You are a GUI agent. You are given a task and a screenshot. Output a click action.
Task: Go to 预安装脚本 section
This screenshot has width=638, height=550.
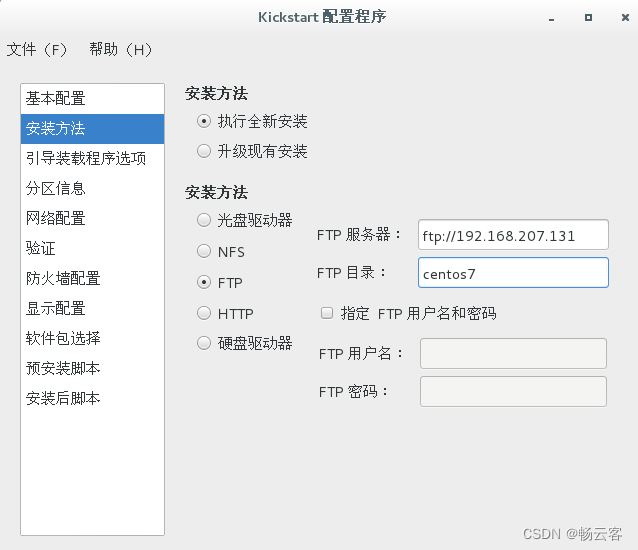click(x=92, y=368)
